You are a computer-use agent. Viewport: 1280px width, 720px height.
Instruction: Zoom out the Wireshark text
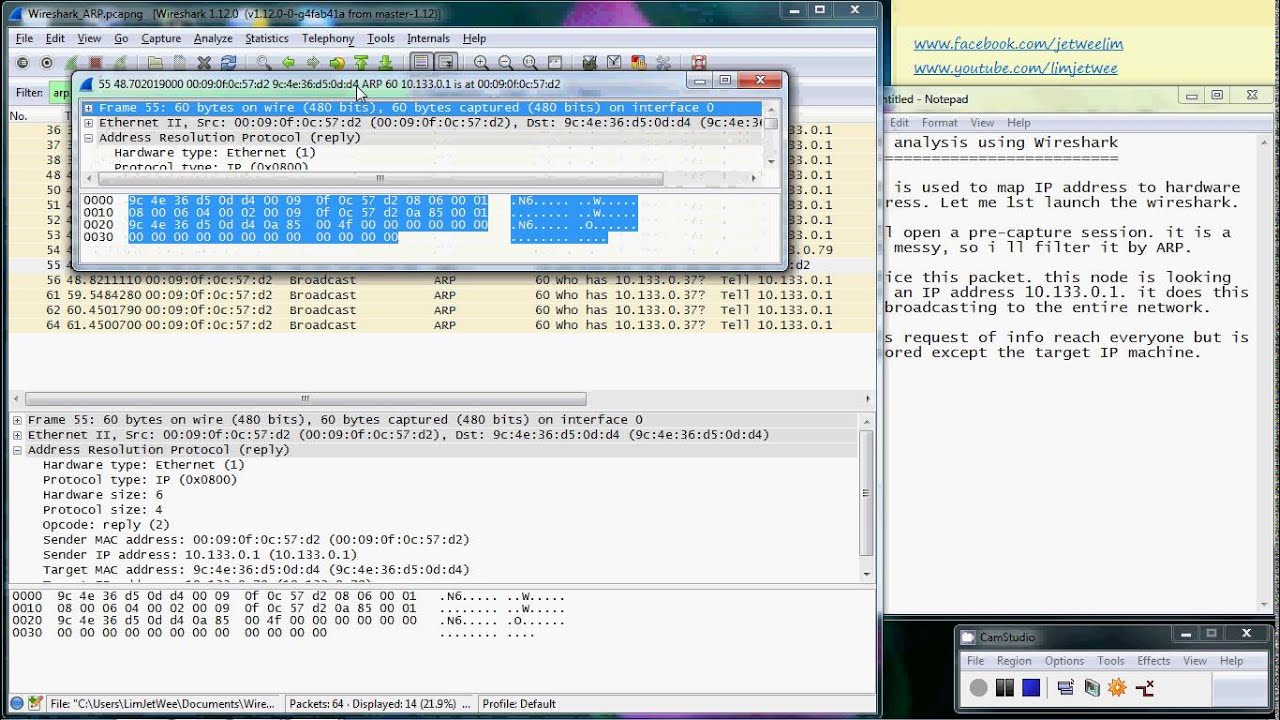(x=505, y=62)
